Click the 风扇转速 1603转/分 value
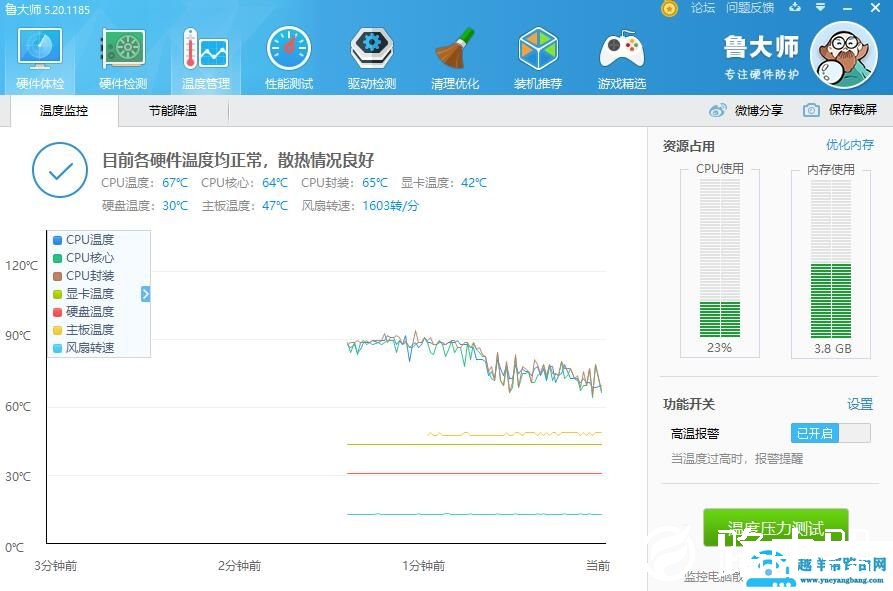The width and height of the screenshot is (893, 591). 391,206
